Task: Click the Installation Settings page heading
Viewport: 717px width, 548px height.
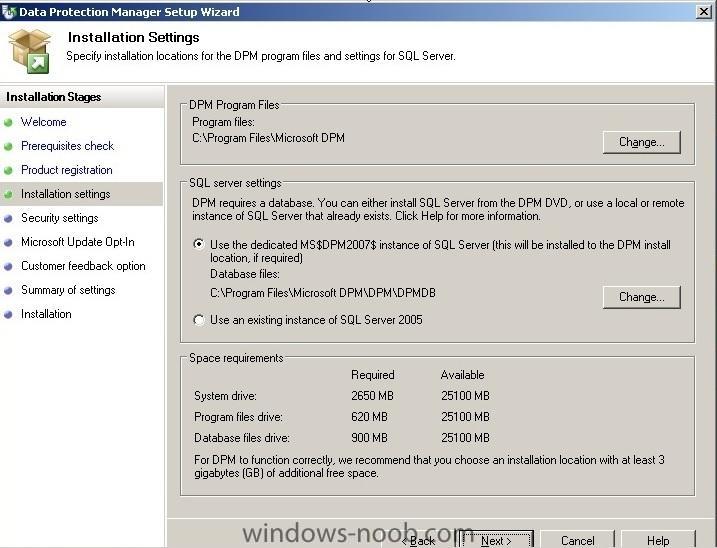Action: [134, 38]
